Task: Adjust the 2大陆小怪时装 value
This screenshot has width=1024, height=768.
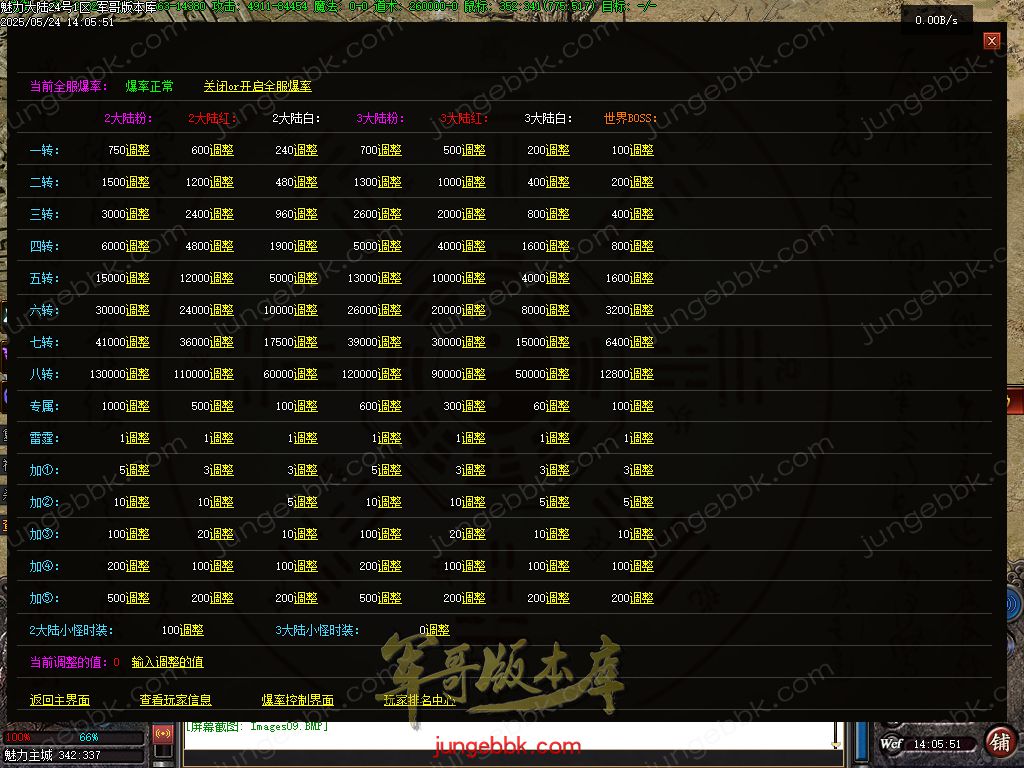Action: [x=192, y=630]
